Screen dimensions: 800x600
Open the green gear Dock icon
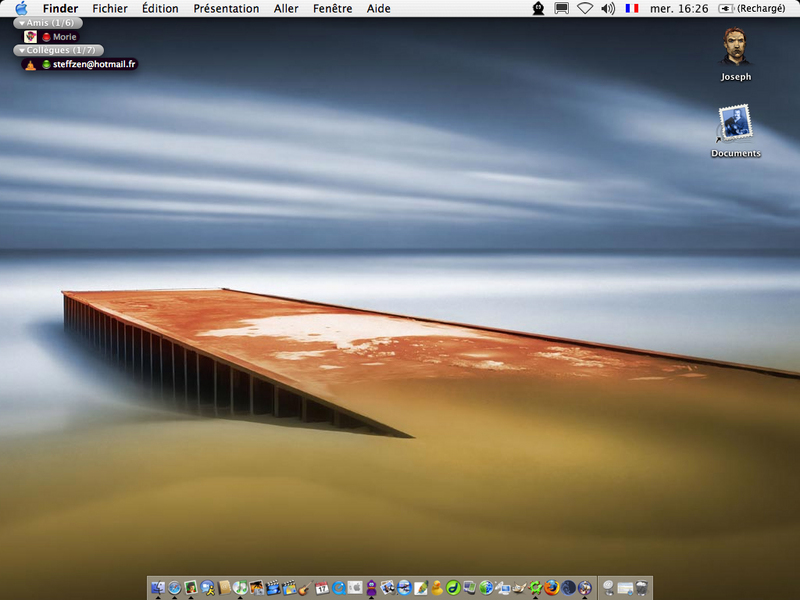click(x=535, y=588)
